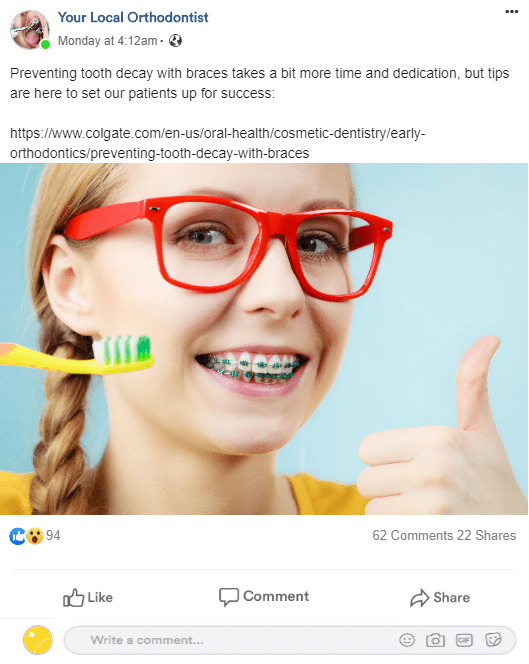Expand the 62 Comments list
The image size is (529, 664).
point(413,535)
